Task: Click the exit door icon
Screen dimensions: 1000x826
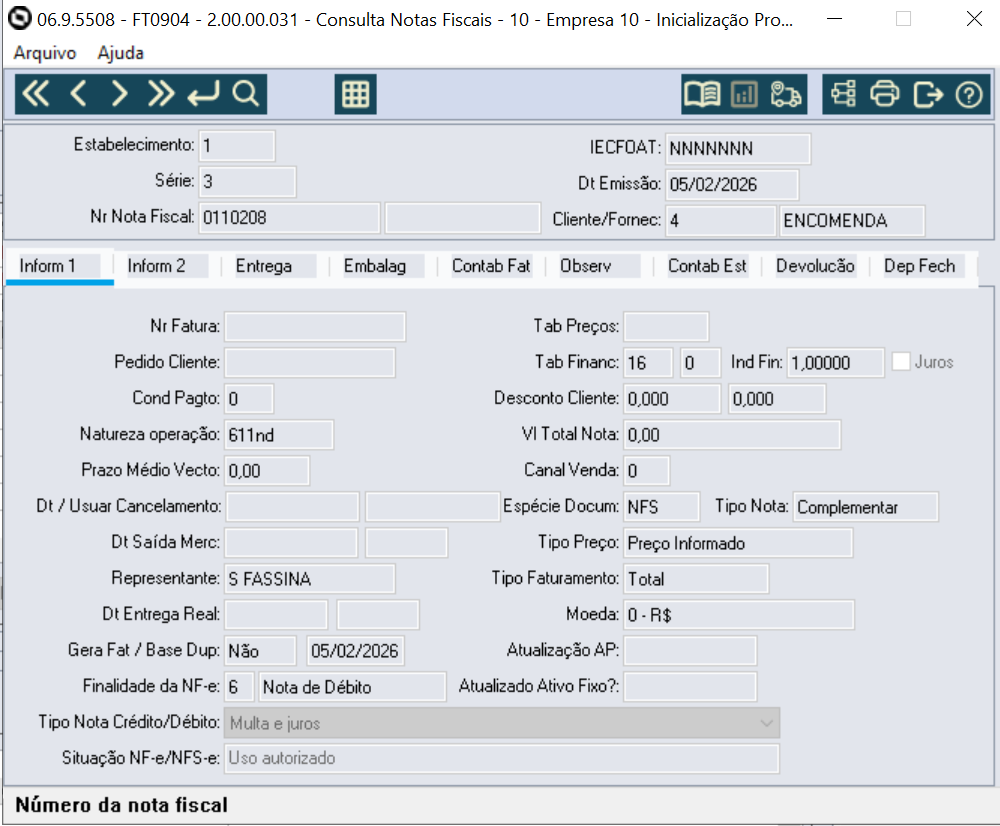Action: 927,94
